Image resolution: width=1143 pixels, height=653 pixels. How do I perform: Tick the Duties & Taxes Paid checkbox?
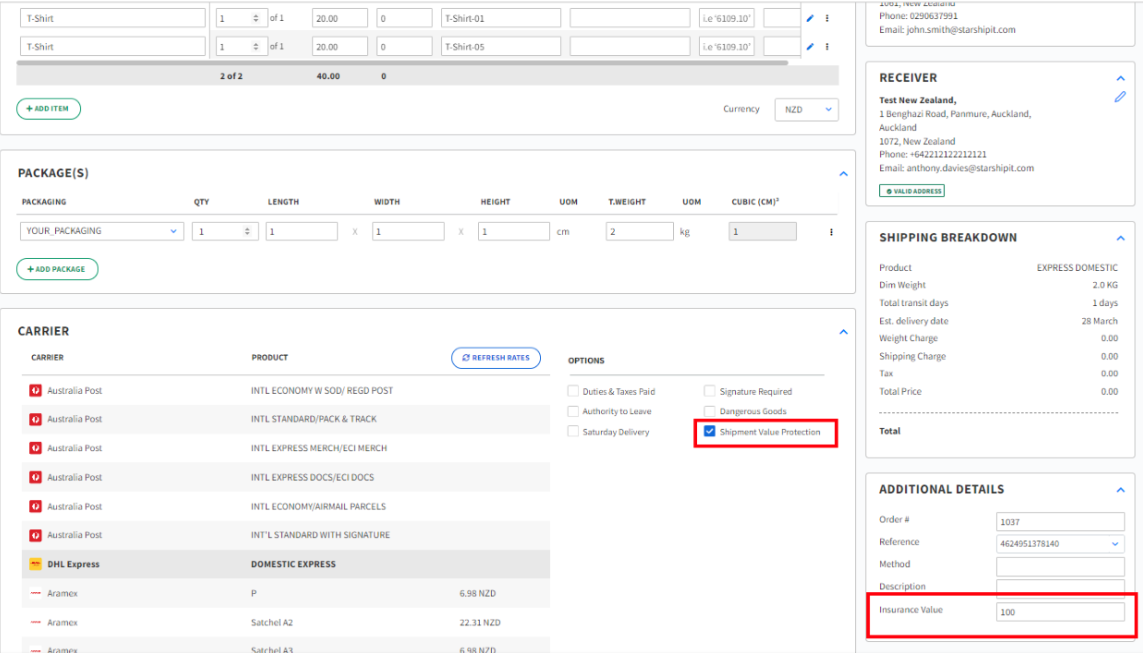[574, 391]
